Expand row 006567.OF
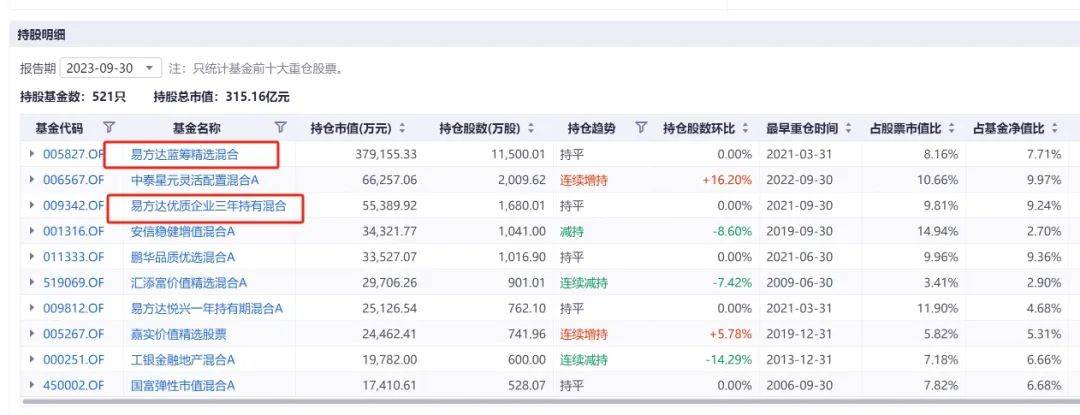Screen dimensions: 1080x415 (x=32, y=180)
